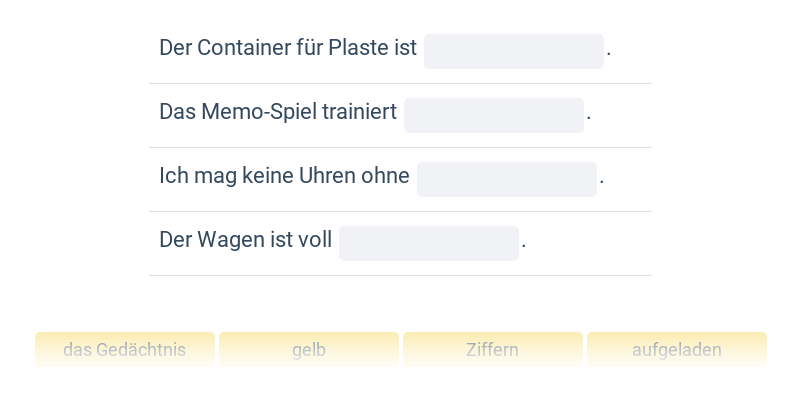Click the word "voll" in the fourth sentence

coord(315,240)
